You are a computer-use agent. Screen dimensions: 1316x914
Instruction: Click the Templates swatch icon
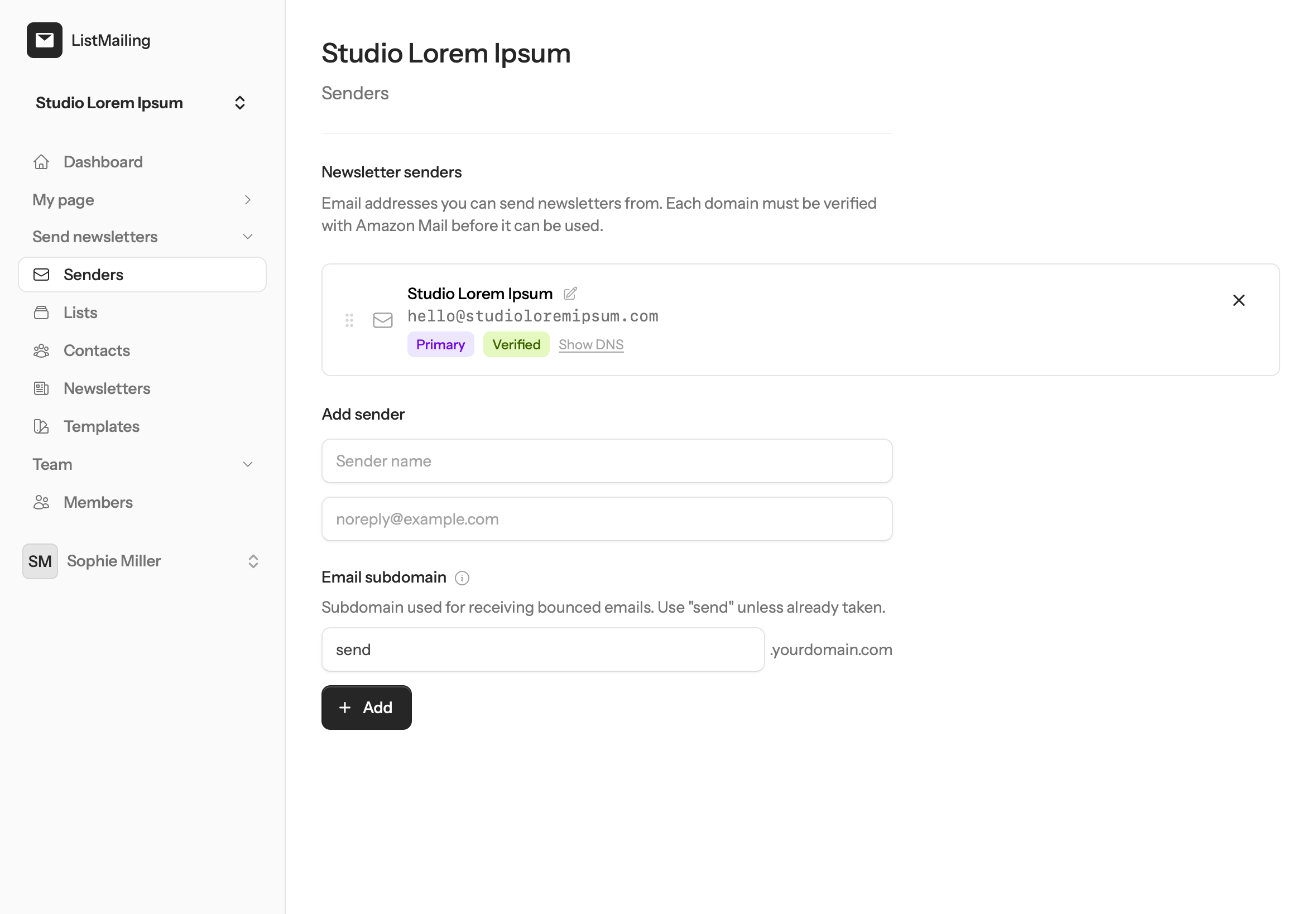(x=41, y=426)
